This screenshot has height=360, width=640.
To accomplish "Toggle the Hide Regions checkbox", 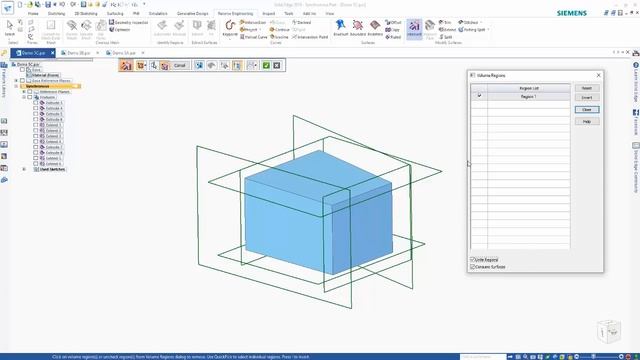I will click(x=473, y=260).
